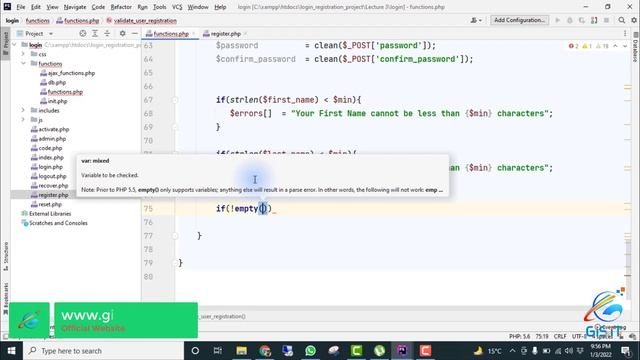The image size is (640, 360).
Task: Go to next highlighted error arrow
Action: coord(625,46)
